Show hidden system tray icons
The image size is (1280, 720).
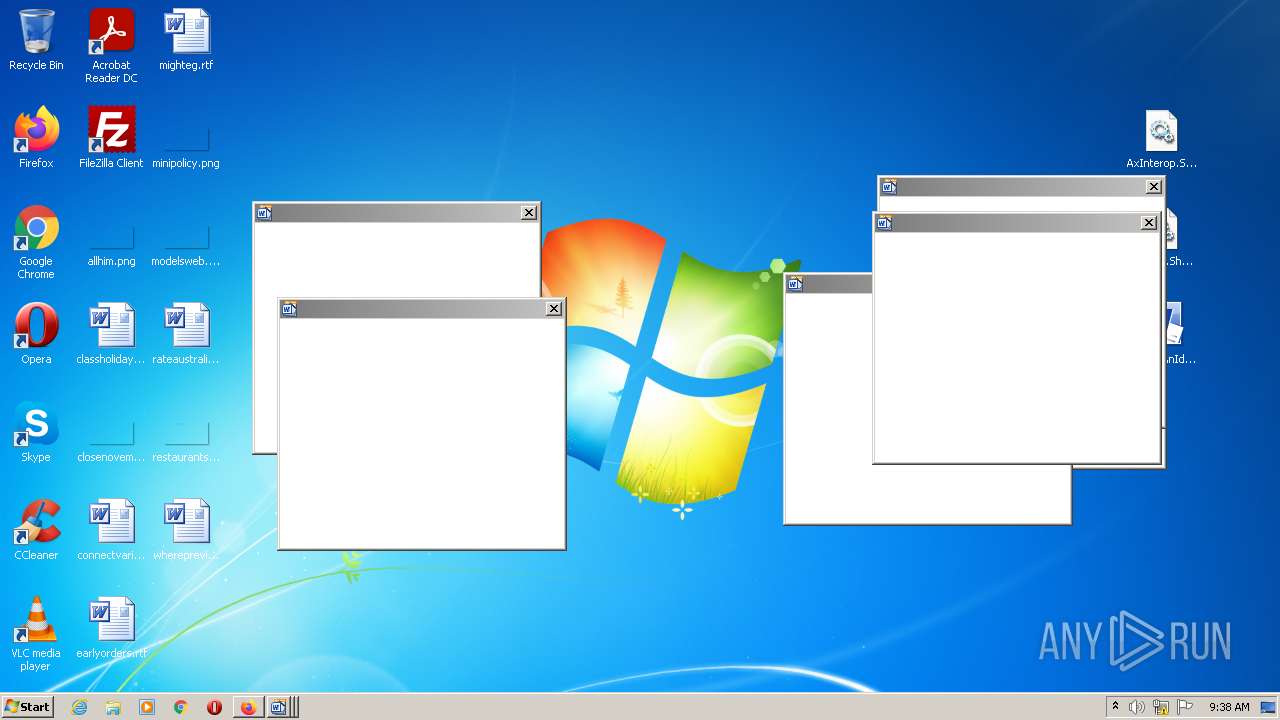pos(1115,707)
